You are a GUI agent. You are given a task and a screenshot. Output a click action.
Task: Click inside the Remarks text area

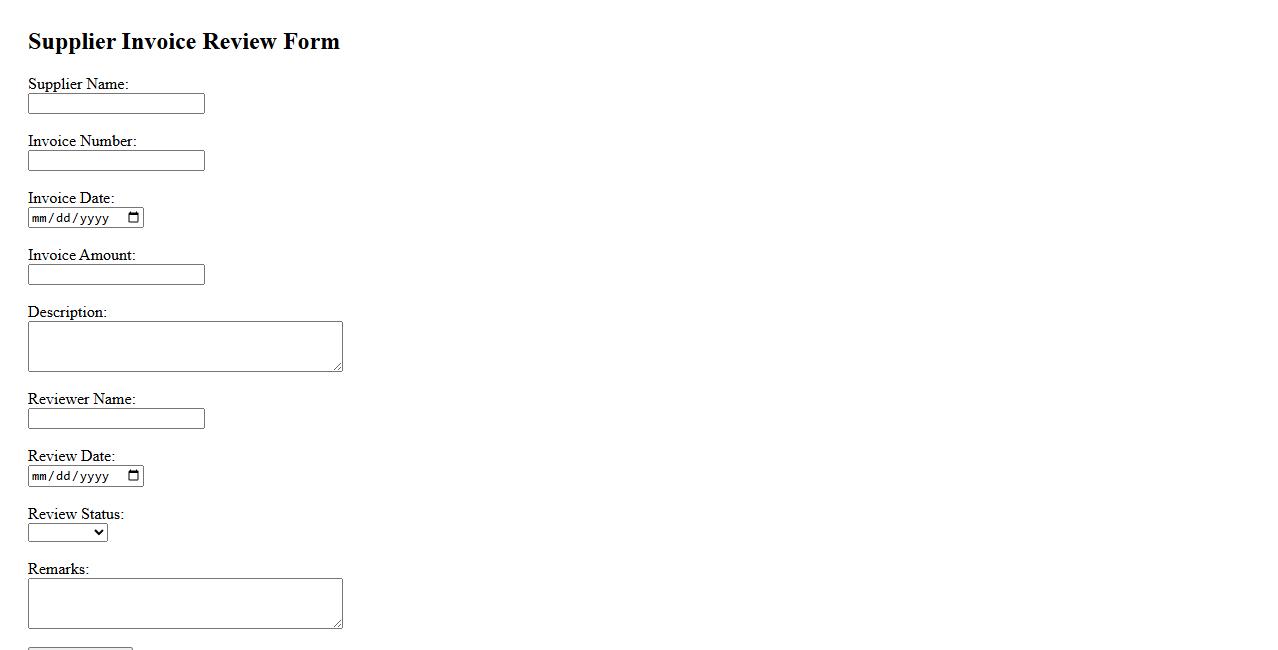(185, 603)
